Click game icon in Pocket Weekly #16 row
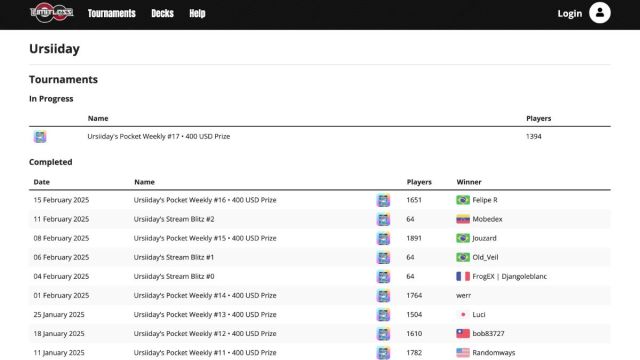The image size is (640, 360). [383, 200]
